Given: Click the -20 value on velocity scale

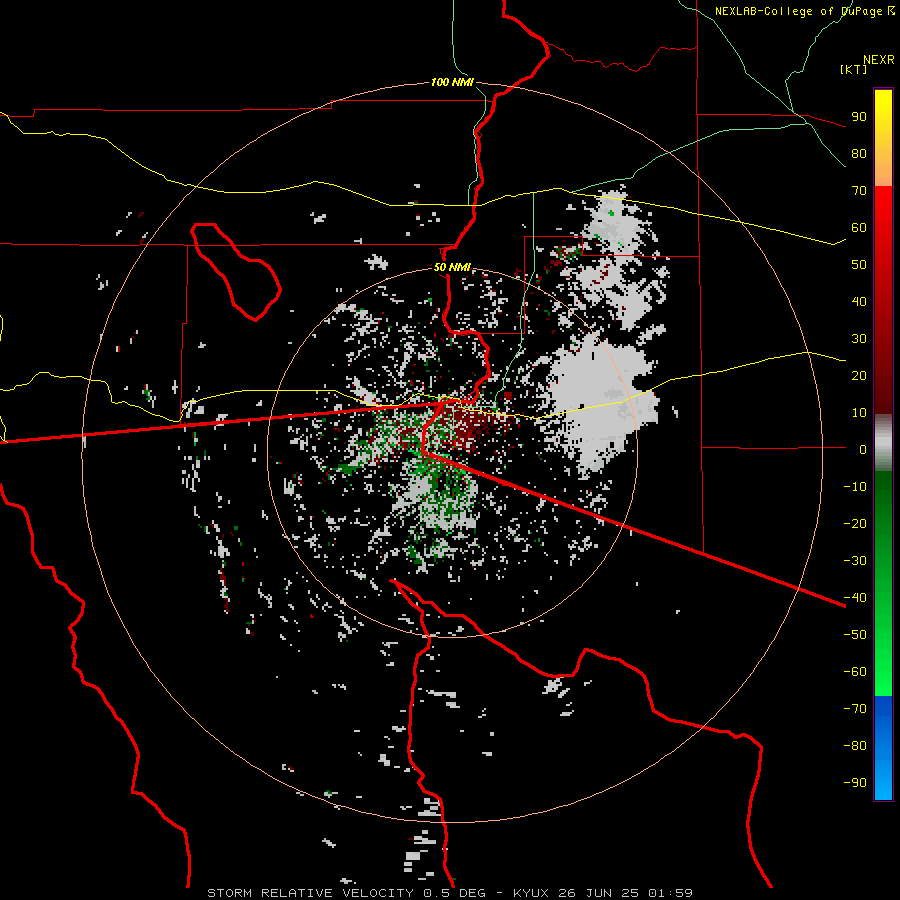Looking at the screenshot, I should click(855, 523).
